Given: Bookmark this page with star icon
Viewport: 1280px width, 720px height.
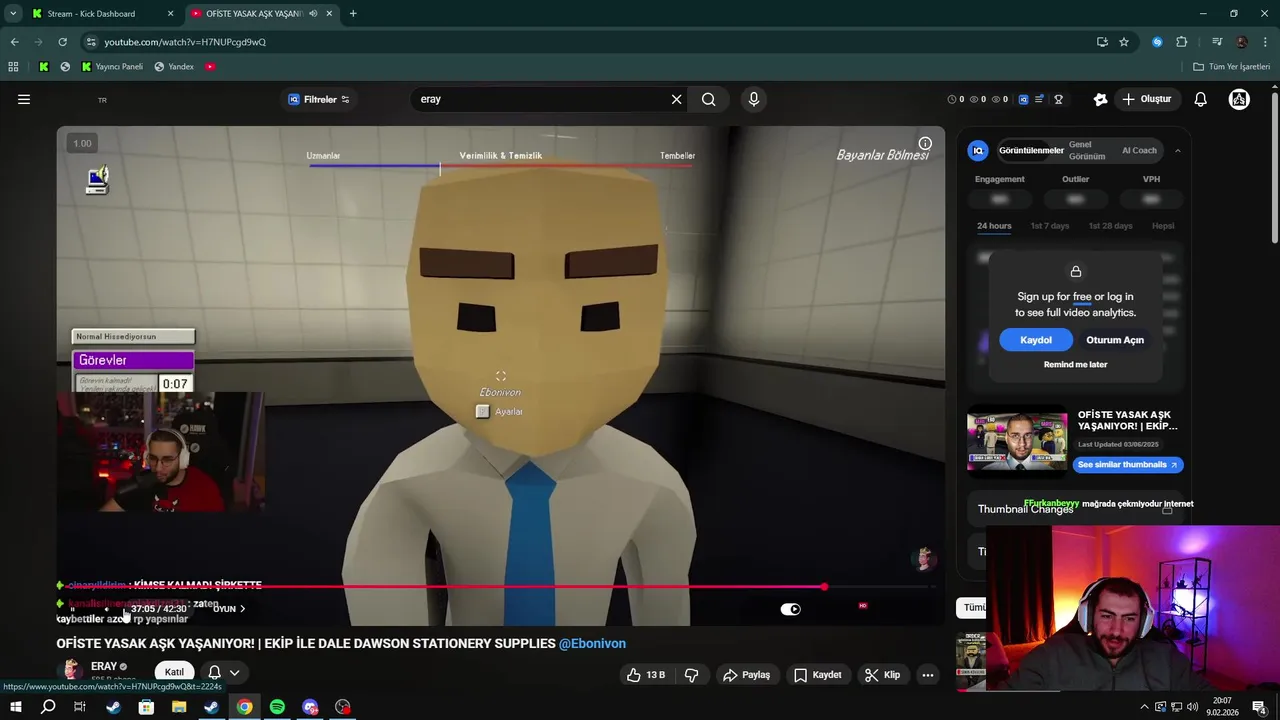Looking at the screenshot, I should (1124, 42).
